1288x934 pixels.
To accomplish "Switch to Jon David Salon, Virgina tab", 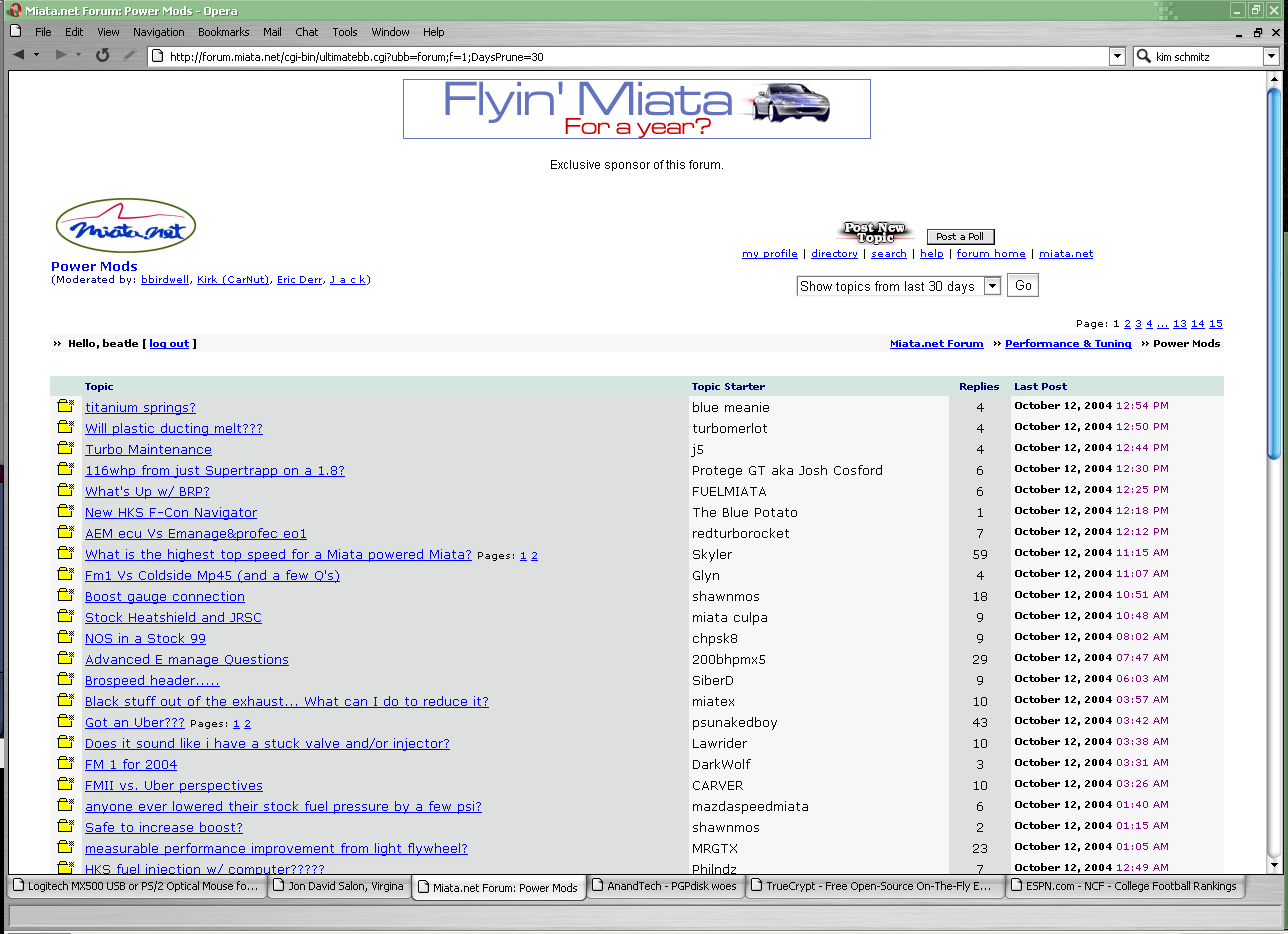I will (x=340, y=886).
